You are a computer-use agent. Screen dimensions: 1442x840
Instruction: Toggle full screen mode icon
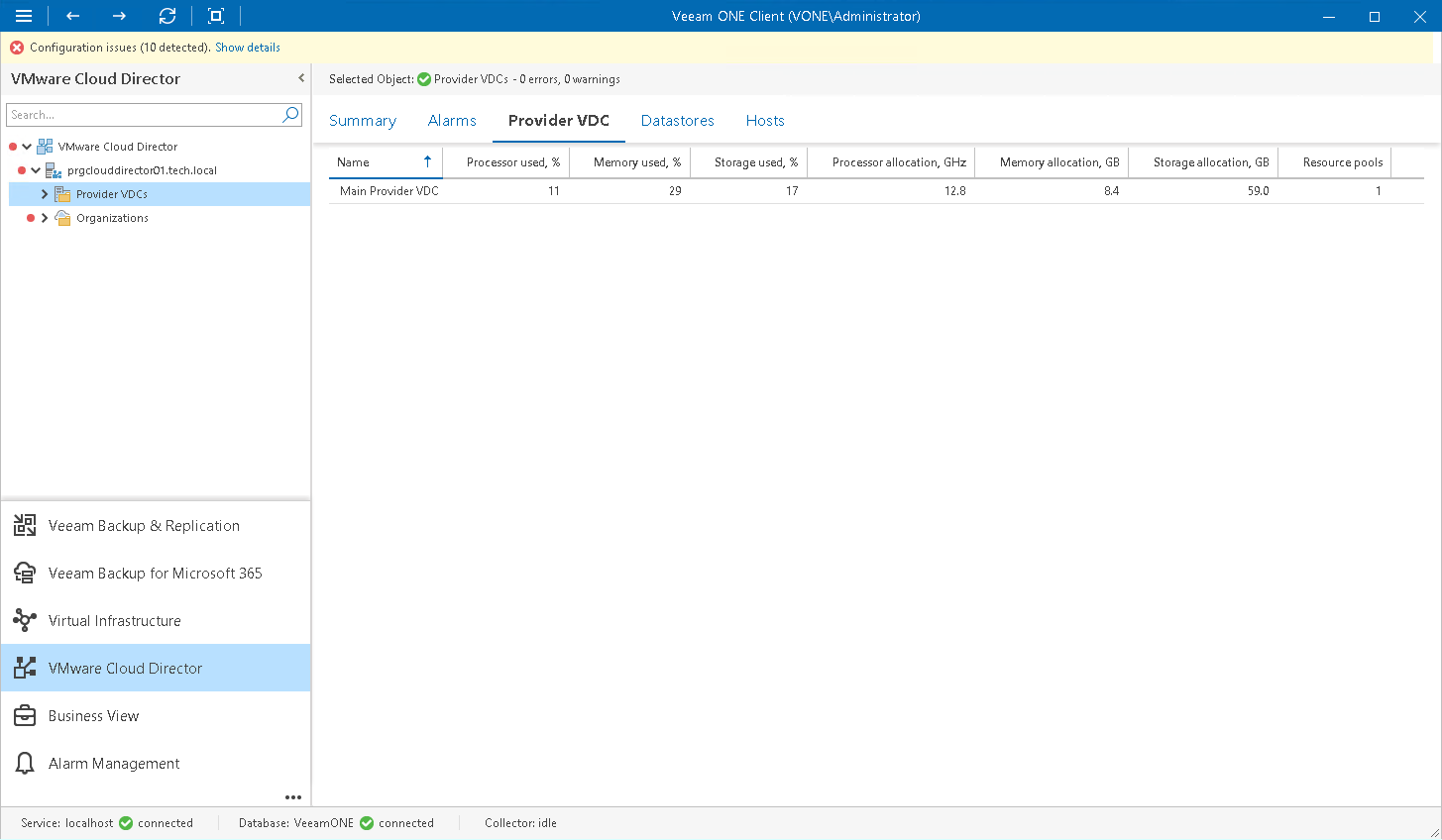[216, 16]
